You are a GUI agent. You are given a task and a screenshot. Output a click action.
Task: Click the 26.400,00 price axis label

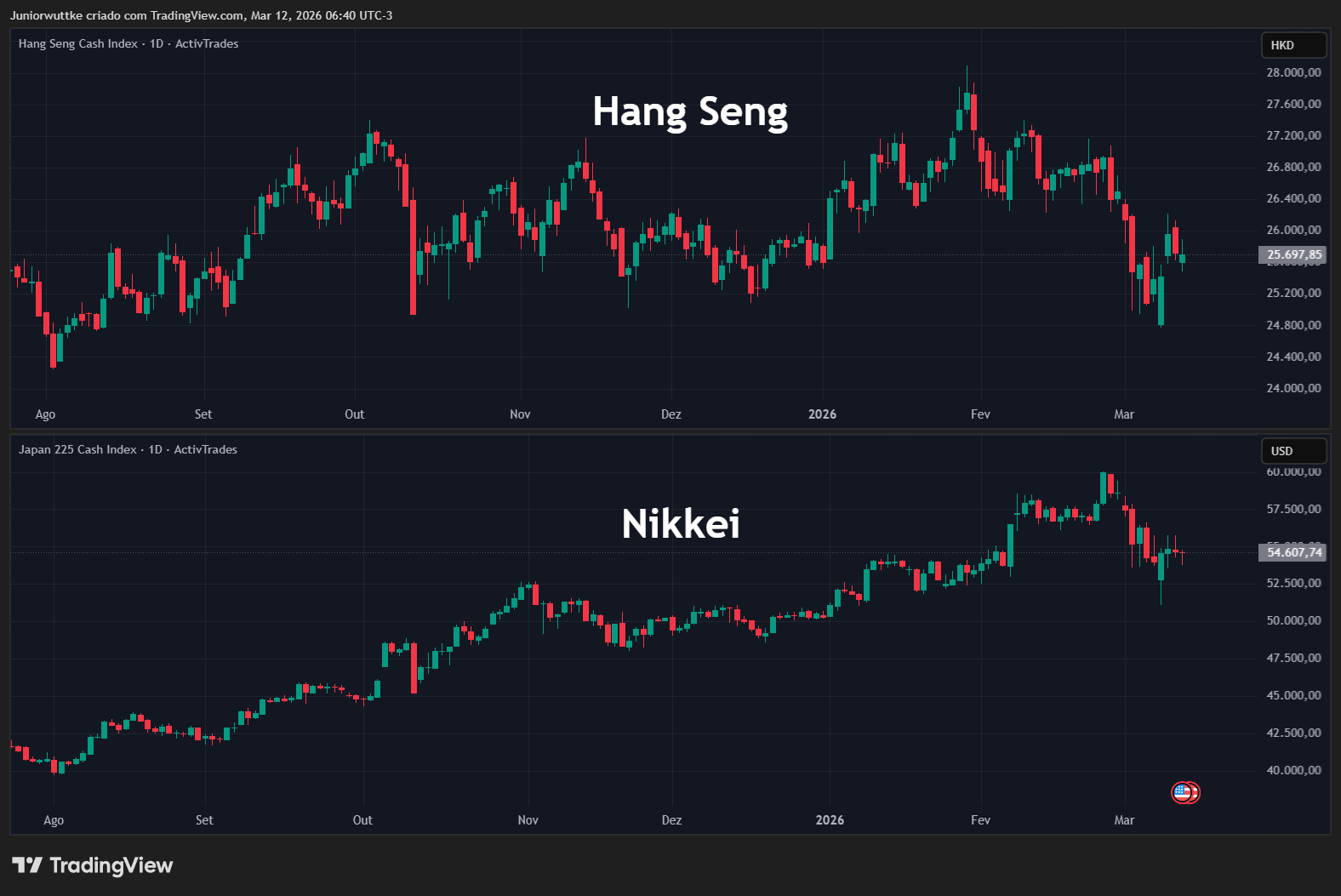click(1293, 198)
